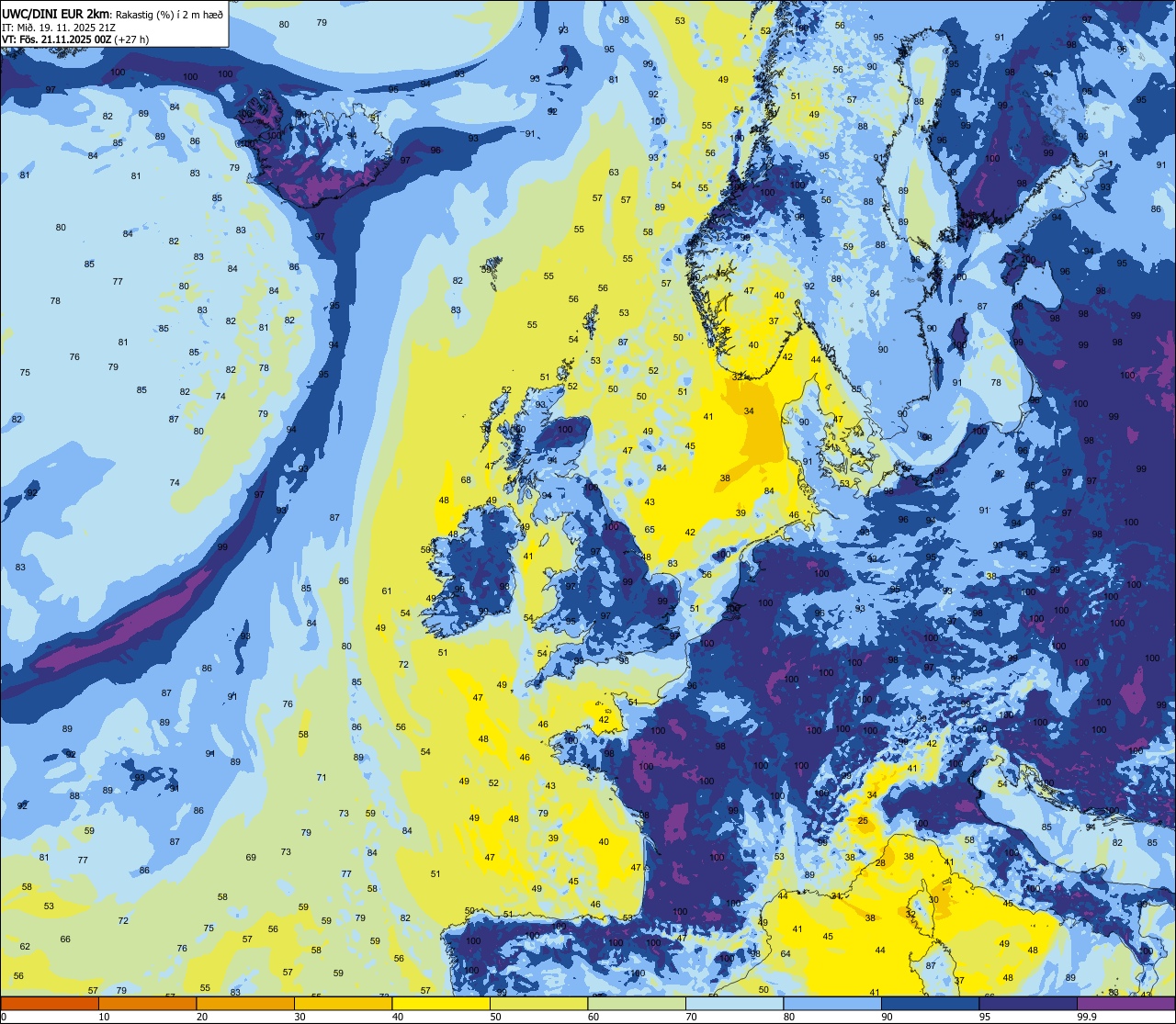1176x1024 pixels.
Task: Click the 95–99.9 dark navy legend swatch
Action: pos(1028,1004)
